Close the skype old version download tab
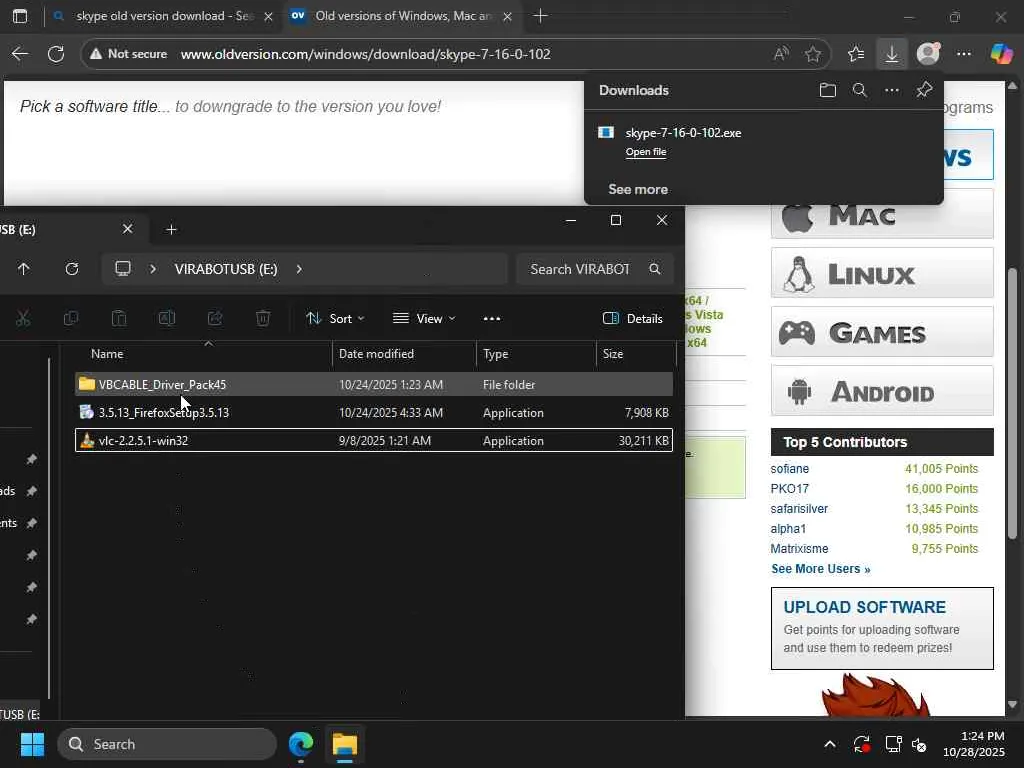The image size is (1024, 768). coord(268,16)
